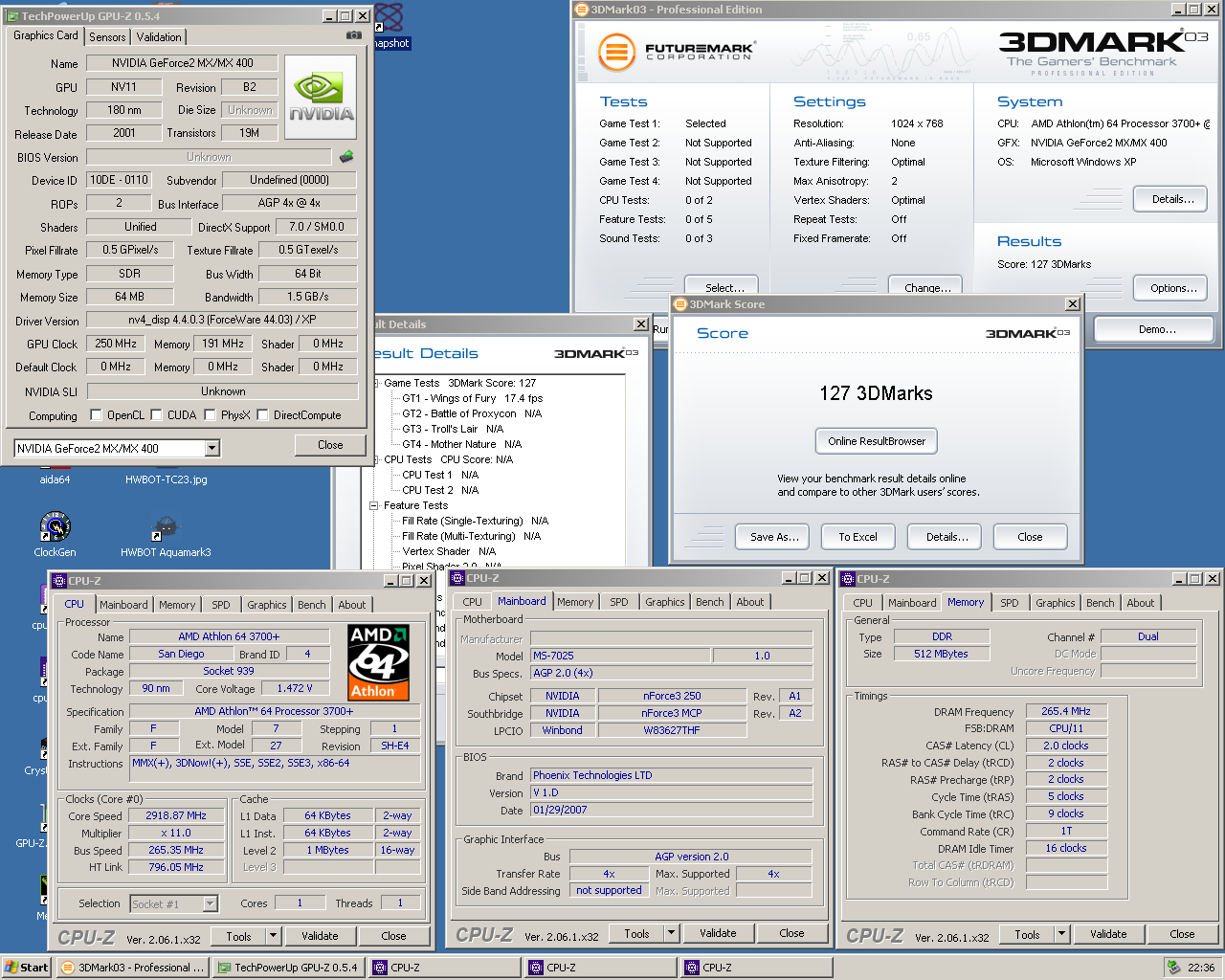1225x980 pixels.
Task: Open SPD tab in CPU-Z CPU window
Action: click(221, 605)
